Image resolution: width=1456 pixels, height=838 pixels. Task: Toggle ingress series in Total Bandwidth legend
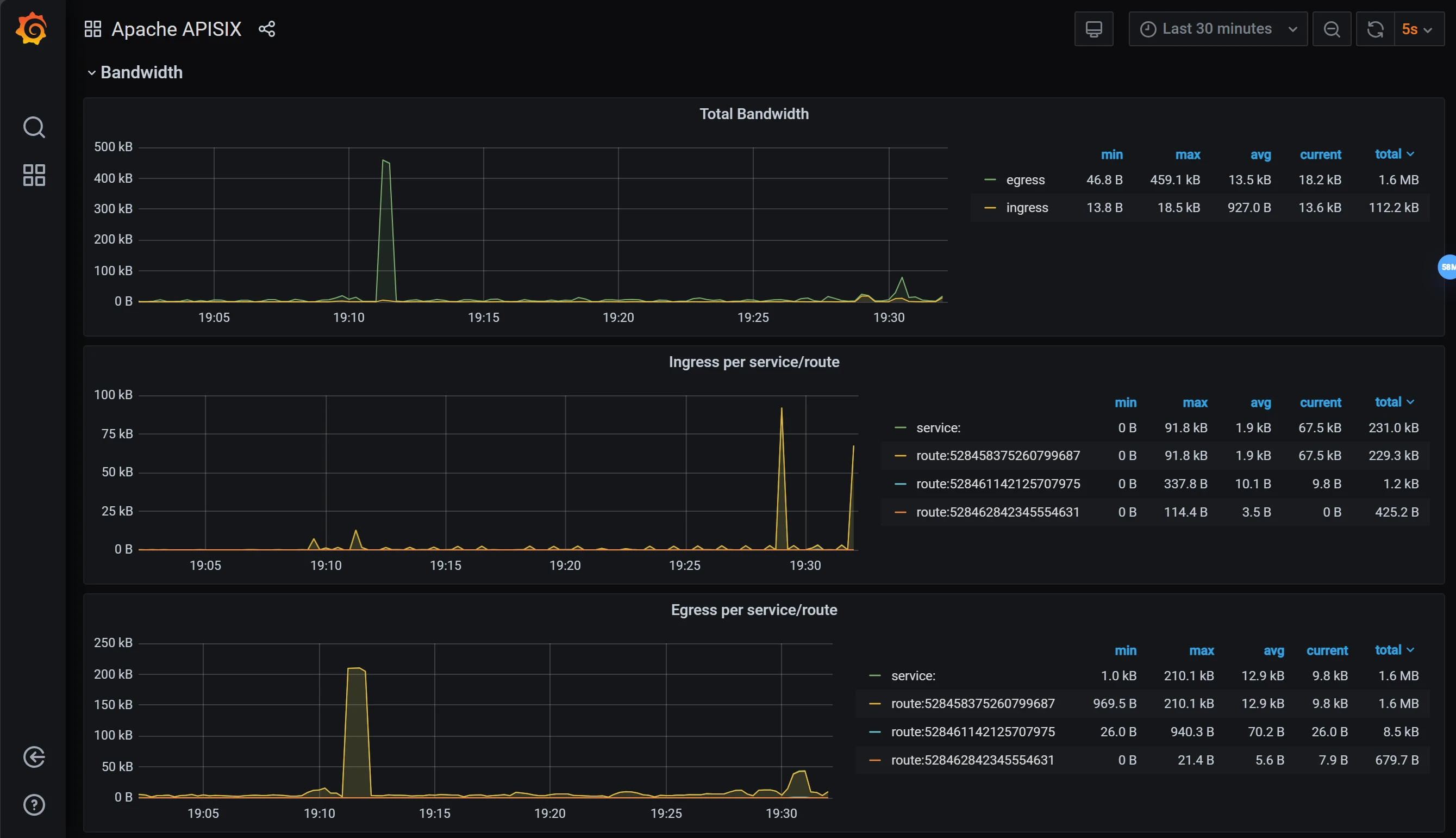coord(1027,208)
